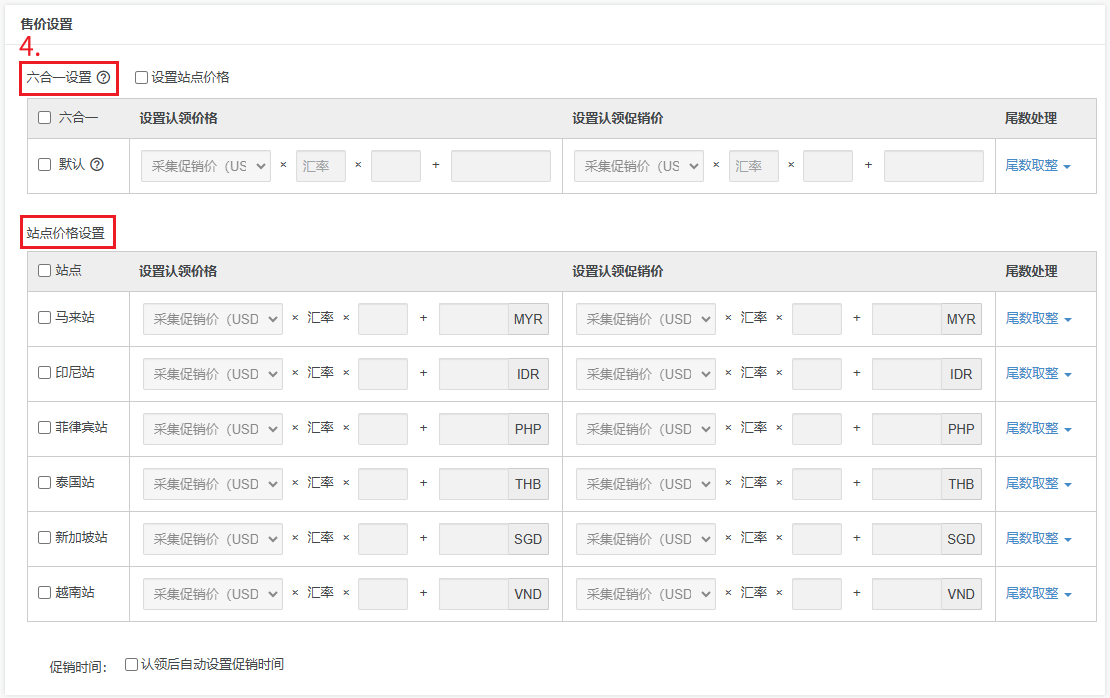Click the 汇率 field in 默认 认领价格
Viewport: 1110px width, 698px height.
(x=320, y=166)
